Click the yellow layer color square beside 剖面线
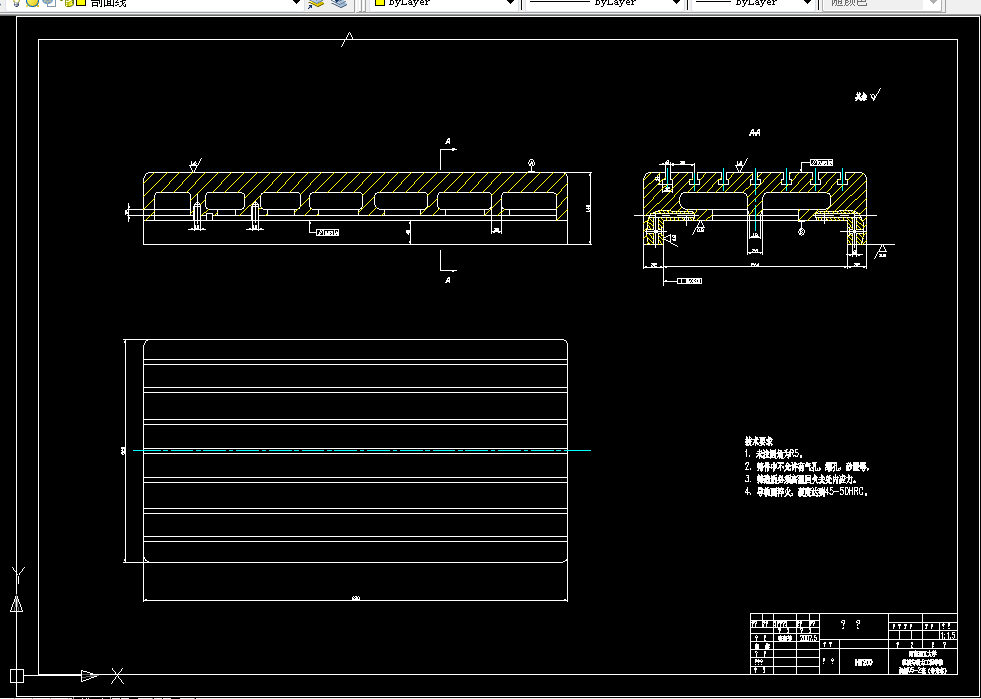 coord(81,2)
